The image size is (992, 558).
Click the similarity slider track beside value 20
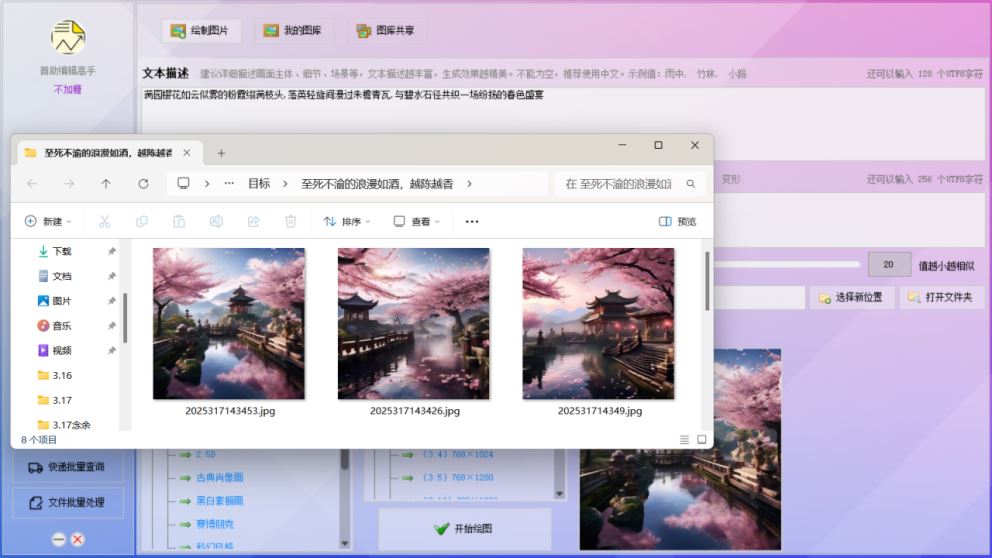[x=788, y=264]
